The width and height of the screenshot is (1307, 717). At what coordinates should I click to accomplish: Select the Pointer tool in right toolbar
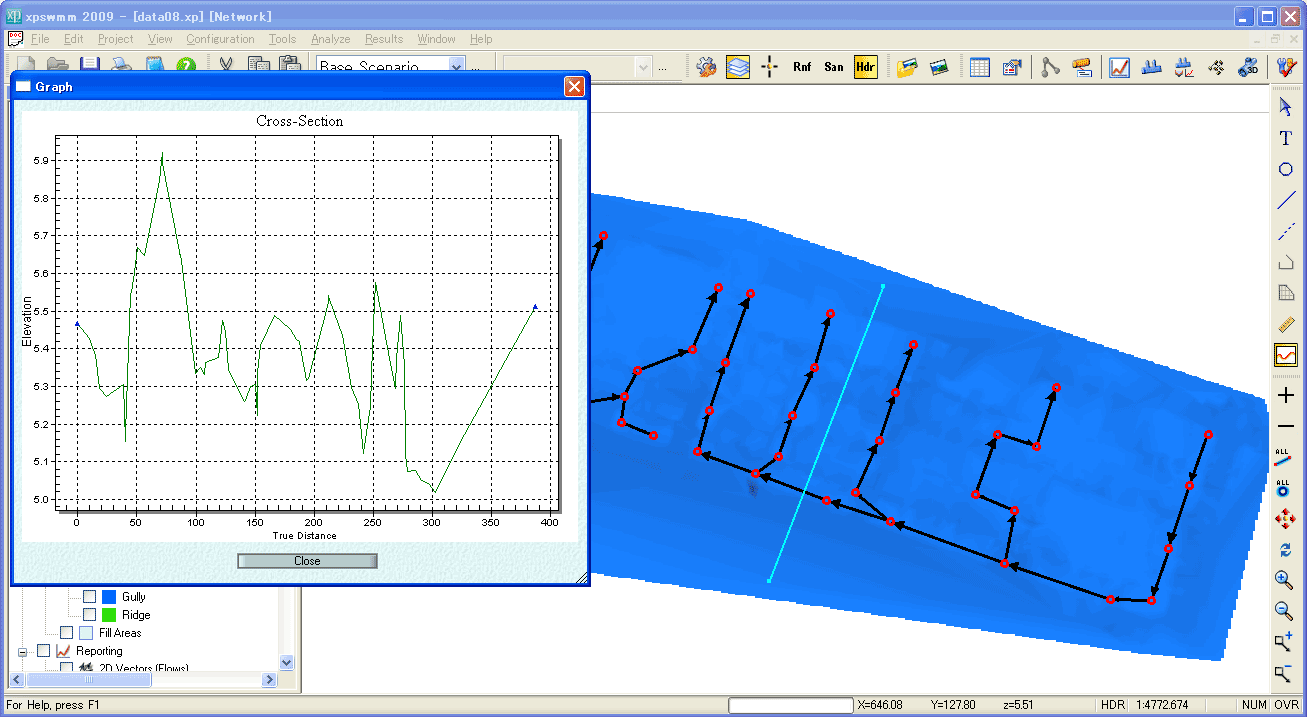[1286, 107]
